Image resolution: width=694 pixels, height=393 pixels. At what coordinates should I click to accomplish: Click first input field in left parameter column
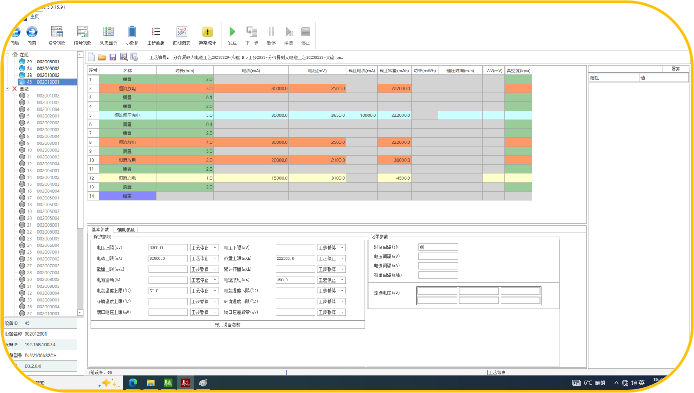(x=168, y=248)
